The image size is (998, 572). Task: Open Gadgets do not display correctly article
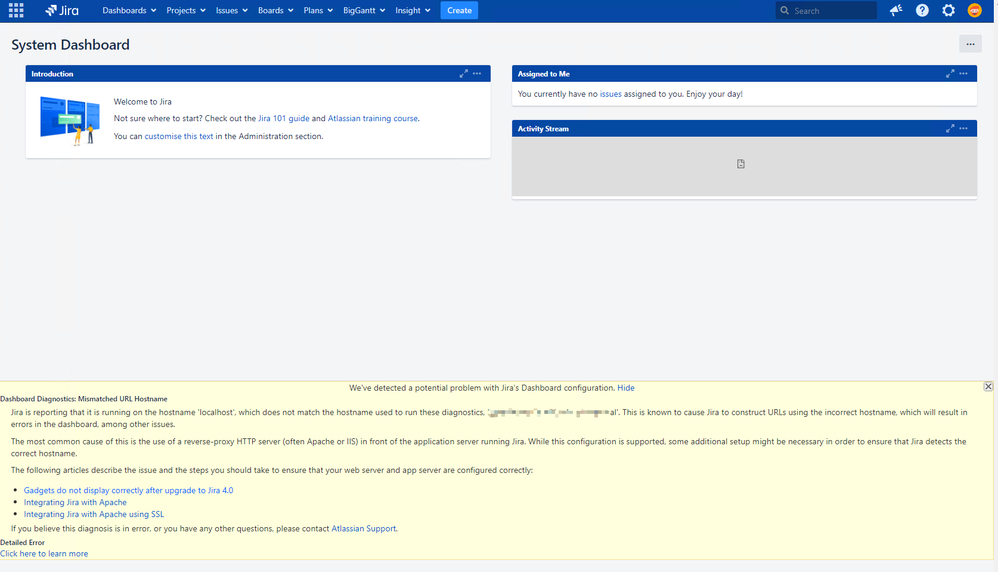(129, 490)
